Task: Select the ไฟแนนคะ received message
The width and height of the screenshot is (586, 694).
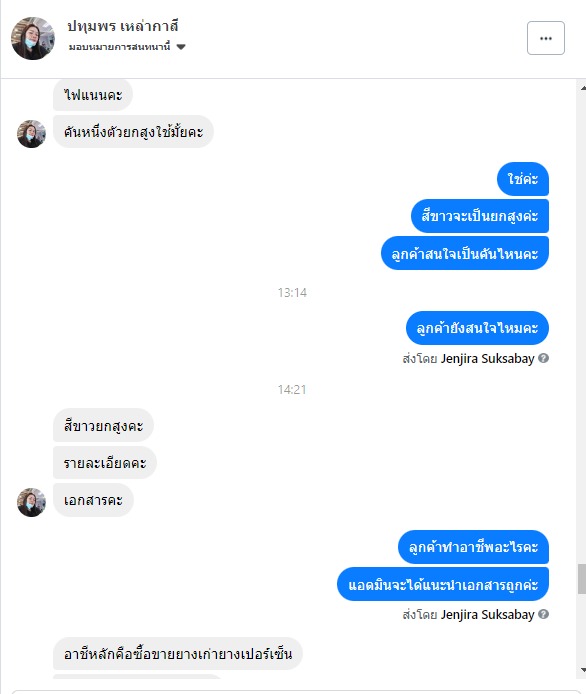Action: [93, 95]
